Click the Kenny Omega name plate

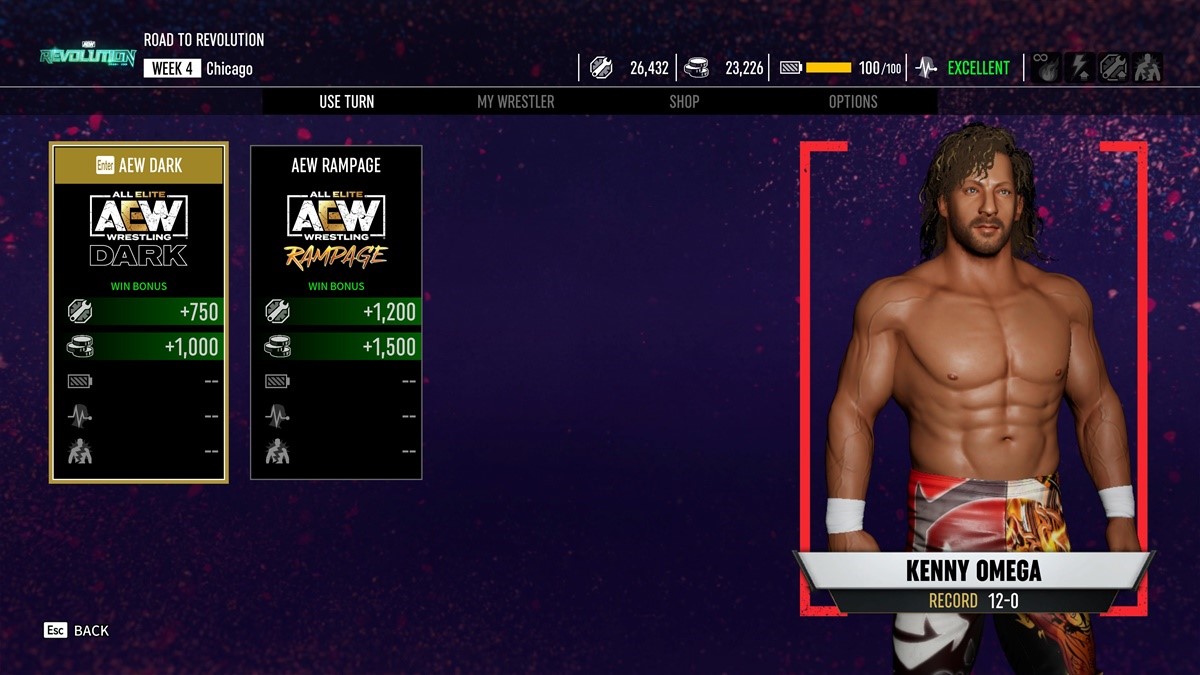pos(973,571)
